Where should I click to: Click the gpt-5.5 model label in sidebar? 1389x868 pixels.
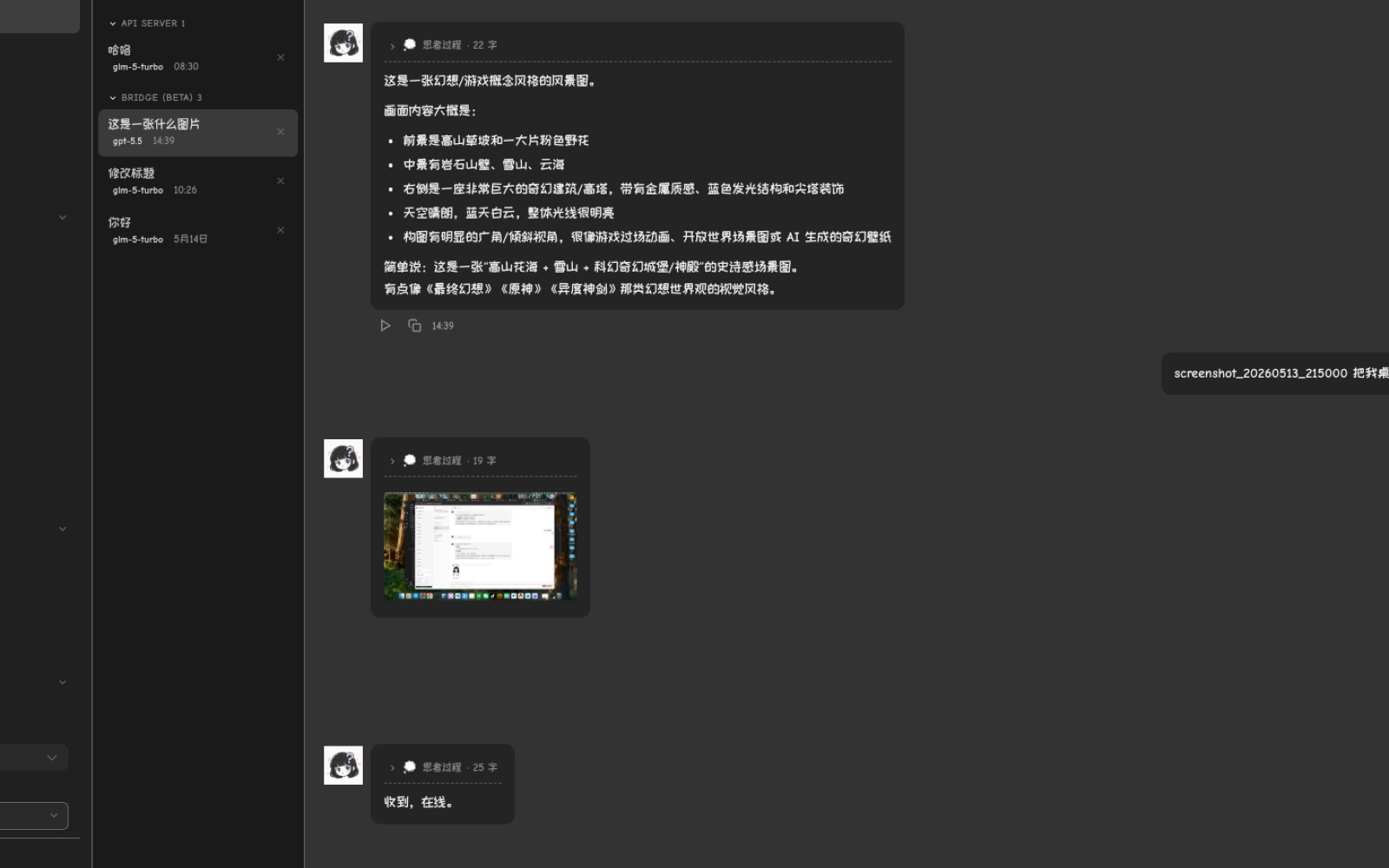[128, 141]
